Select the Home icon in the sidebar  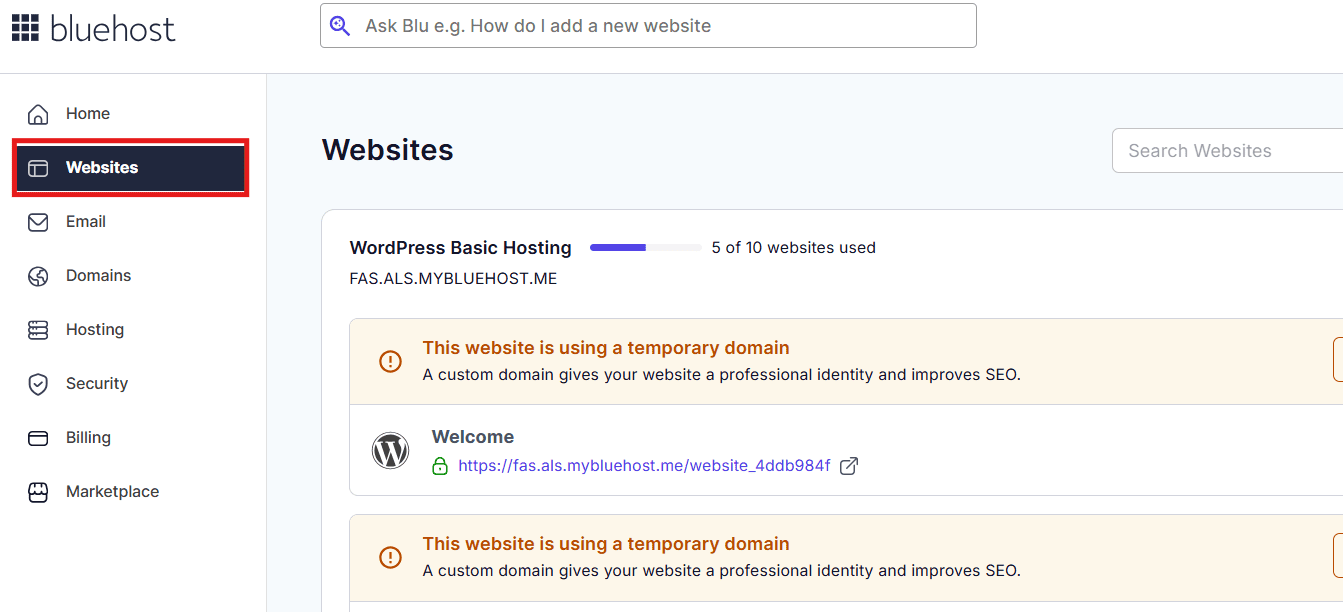coord(38,113)
